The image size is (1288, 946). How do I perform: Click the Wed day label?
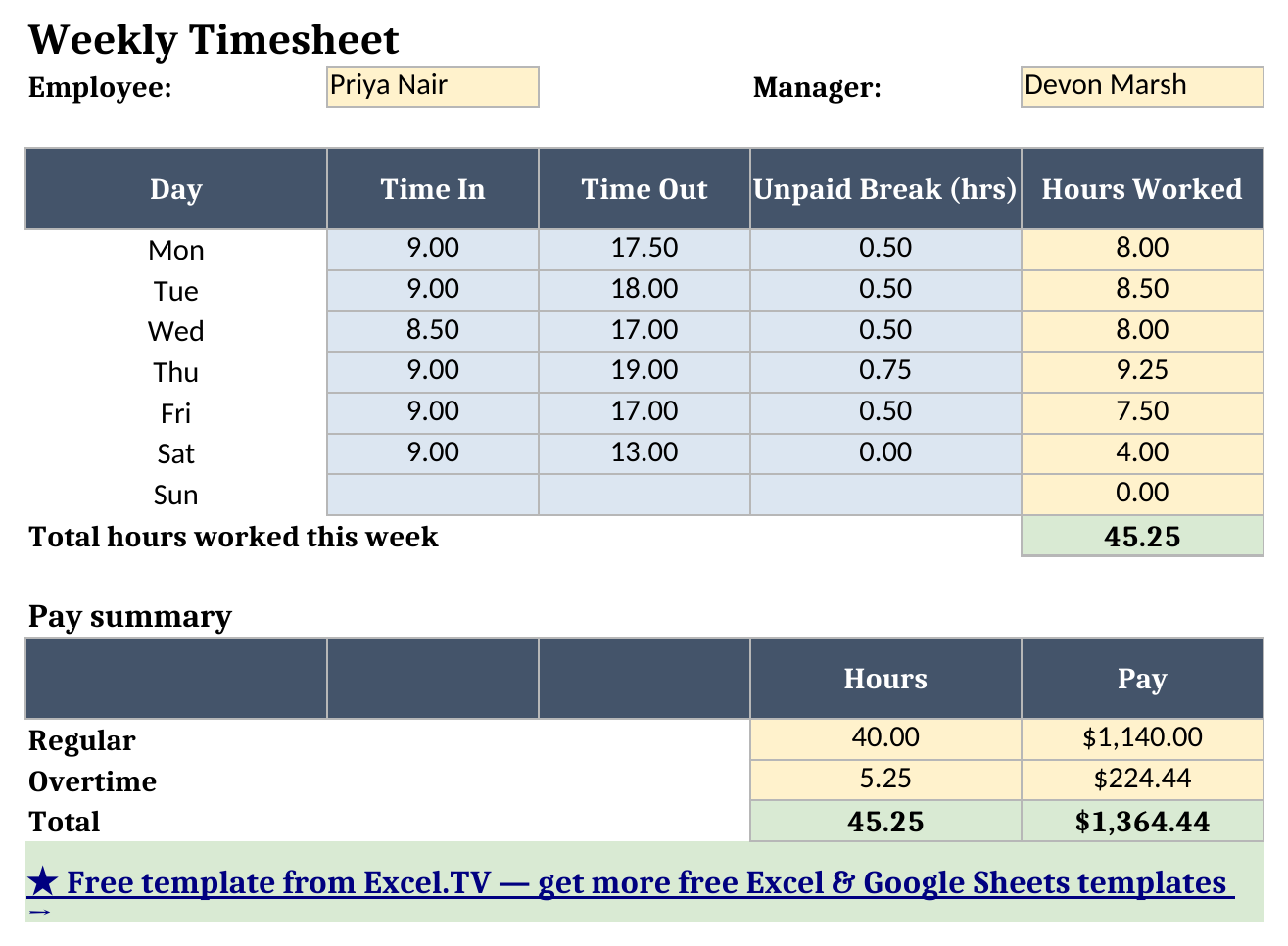[x=176, y=332]
